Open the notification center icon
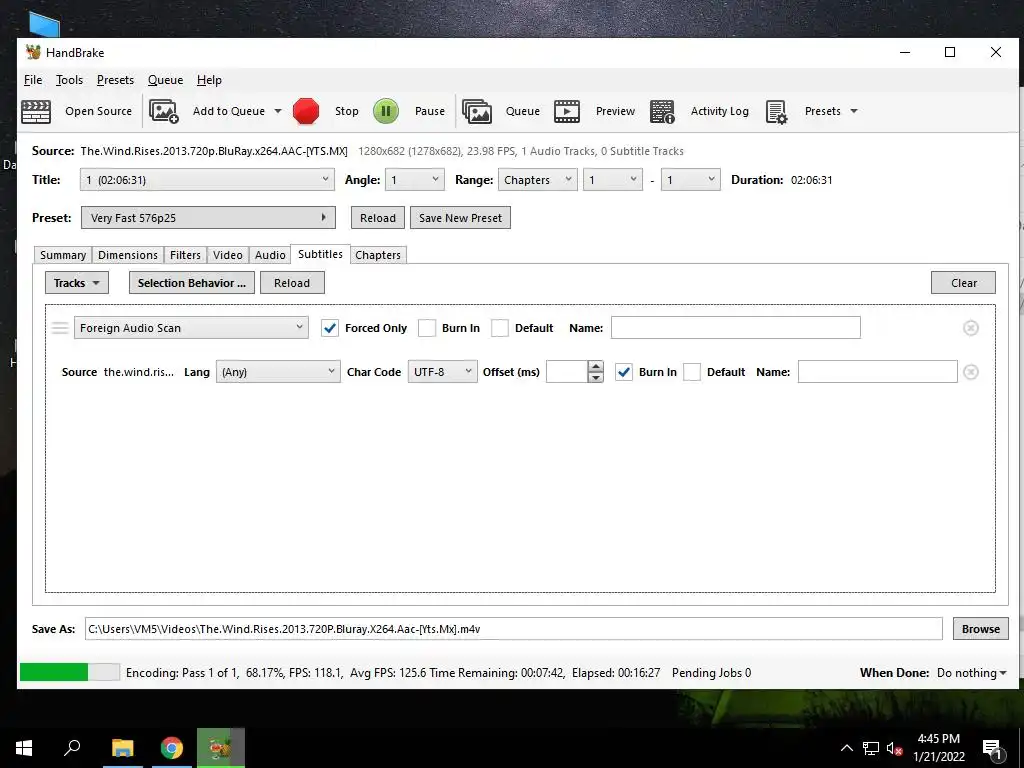Screen dimensions: 1024x768 pyautogui.click(x=992, y=749)
